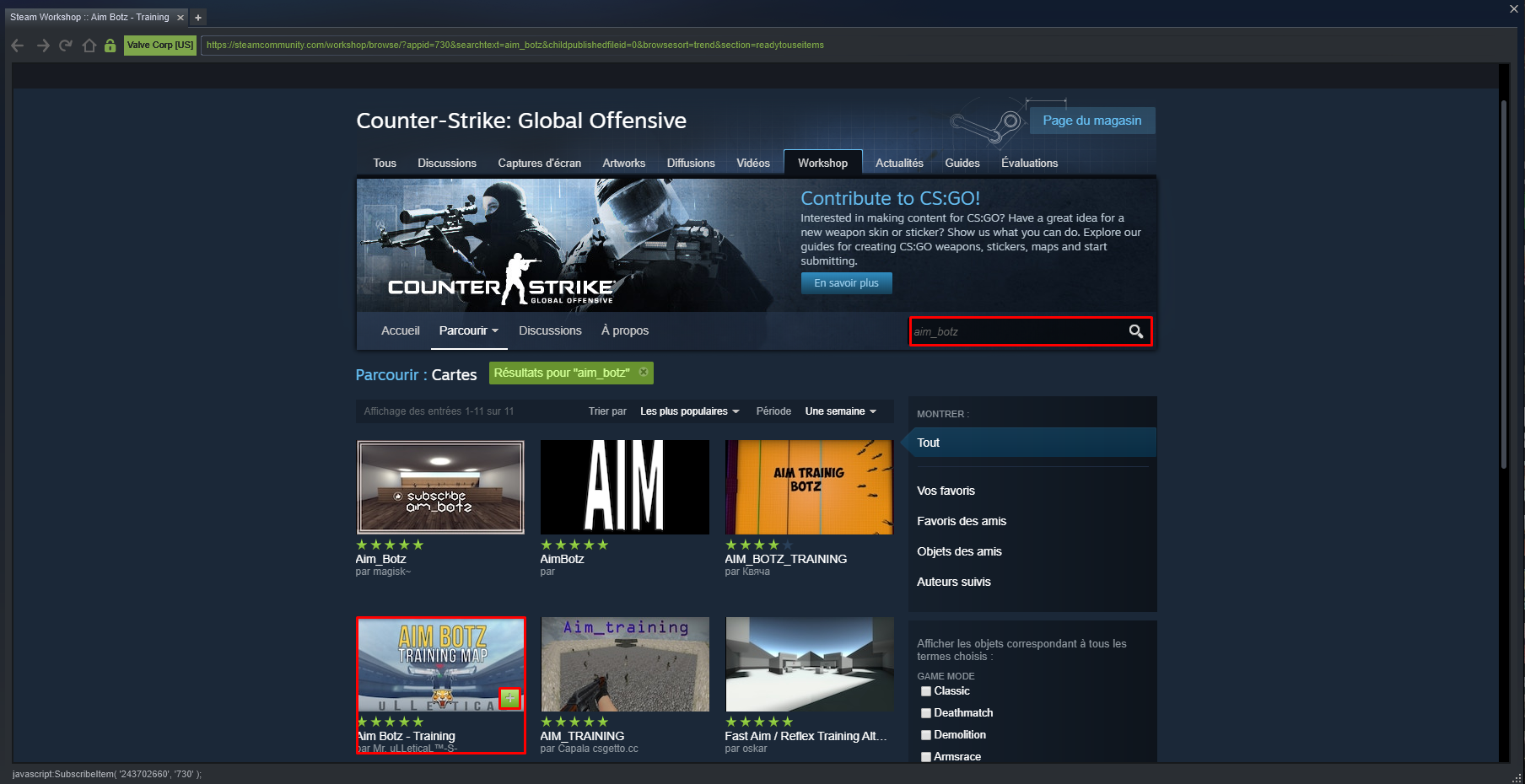
Task: Open the Aim_Botz subscribe thumbnail
Action: pos(440,487)
